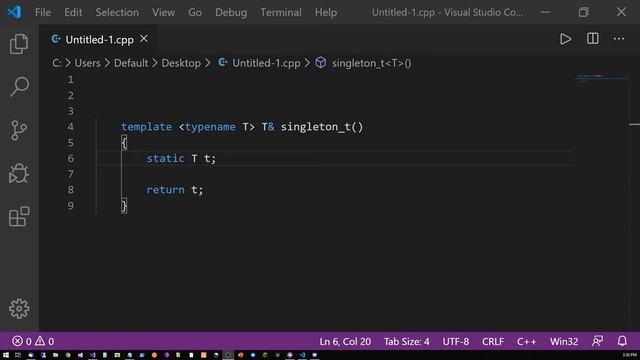Image resolution: width=640 pixels, height=360 pixels.
Task: Click the errors and warnings status item
Action: [33, 341]
